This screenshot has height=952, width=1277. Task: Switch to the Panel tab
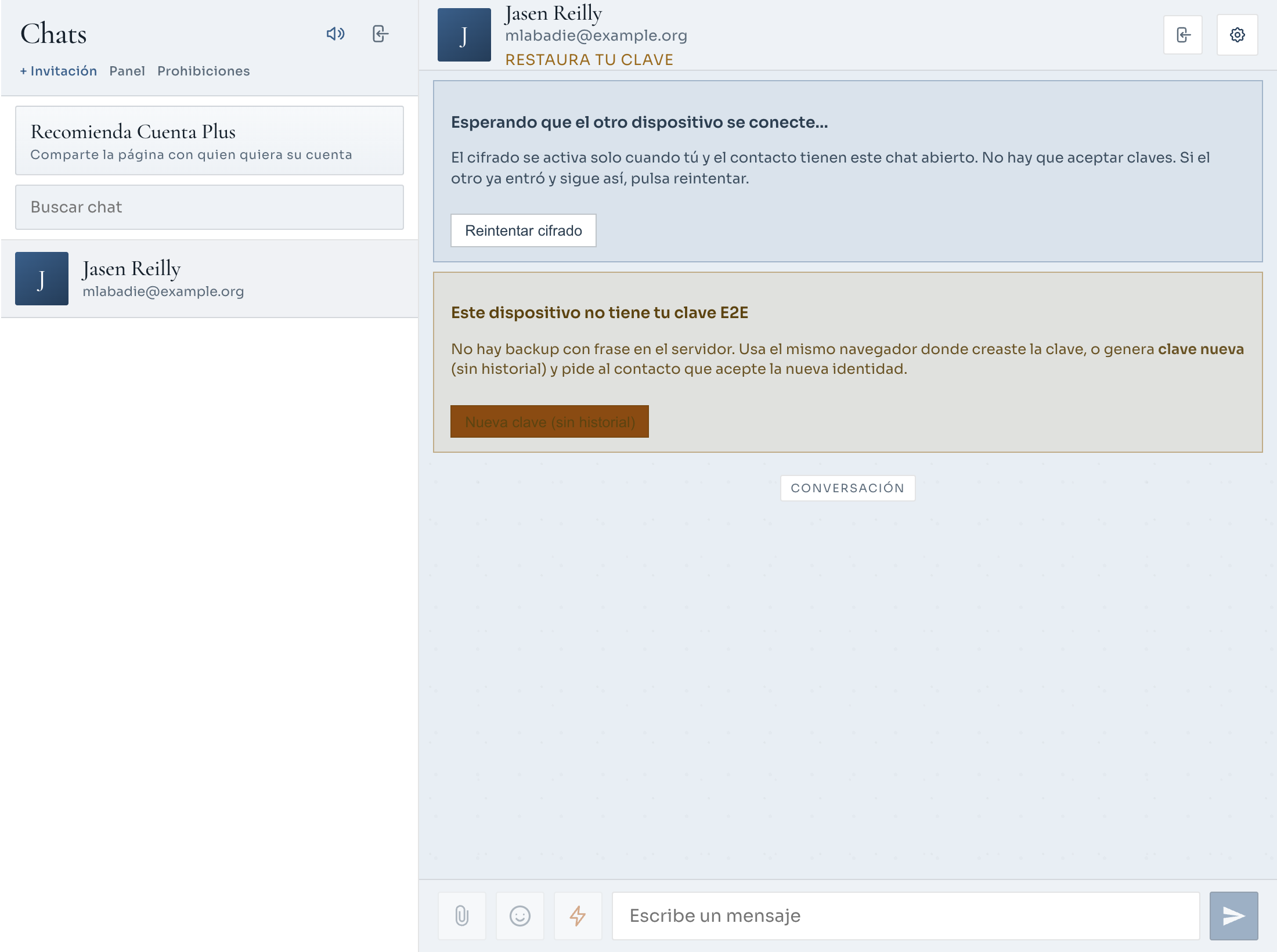click(x=127, y=71)
